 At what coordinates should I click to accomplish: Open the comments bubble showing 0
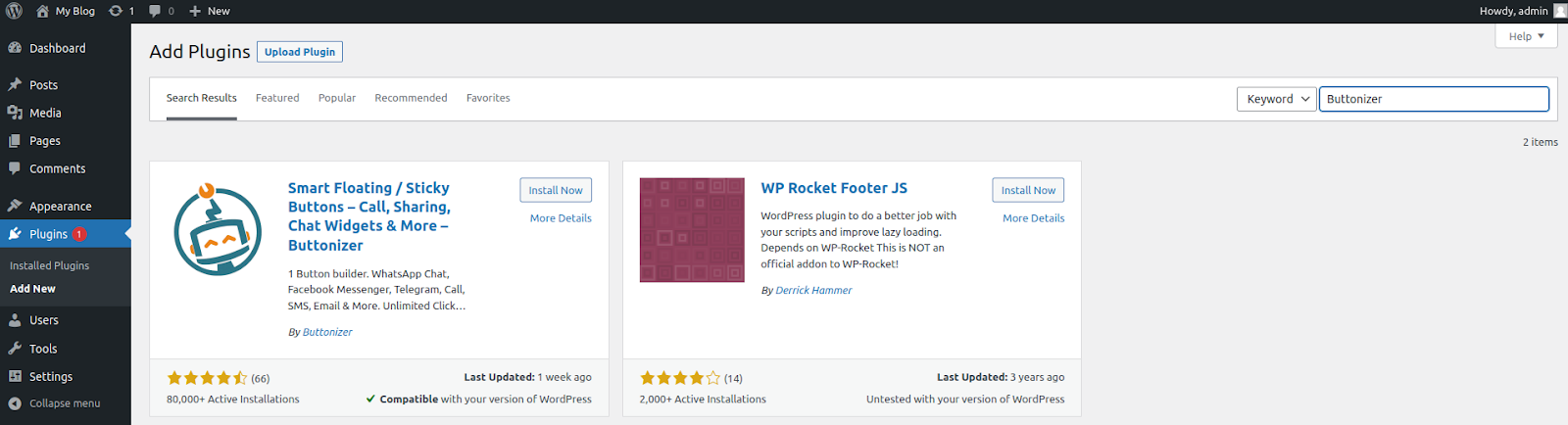tap(162, 11)
